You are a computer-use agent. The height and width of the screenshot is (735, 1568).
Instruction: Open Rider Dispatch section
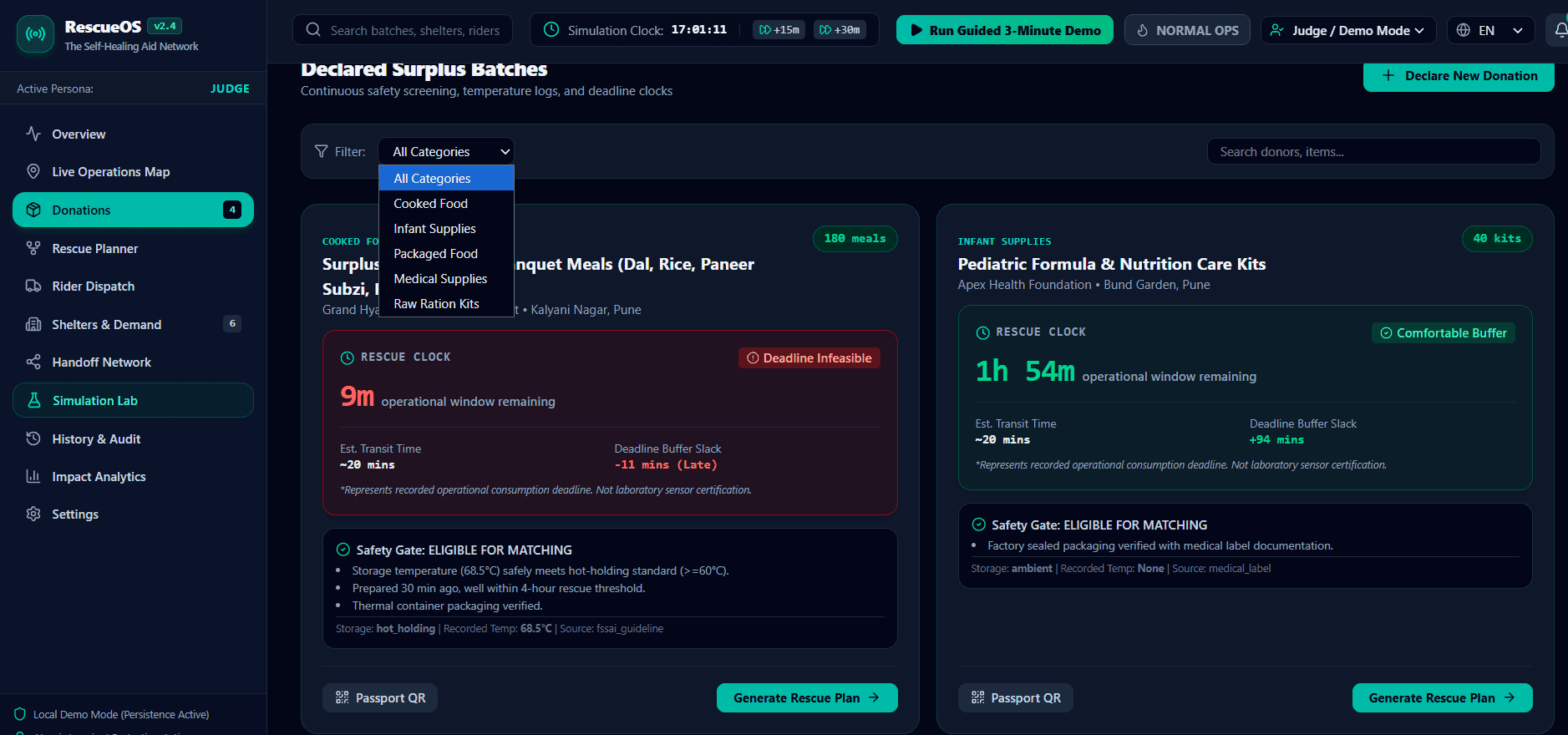pyautogui.click(x=133, y=286)
